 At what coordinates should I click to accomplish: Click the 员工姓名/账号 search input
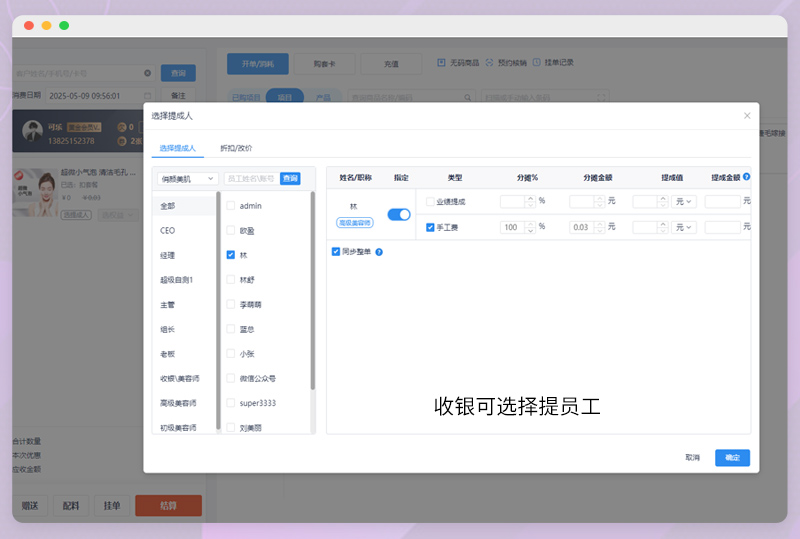[251, 179]
